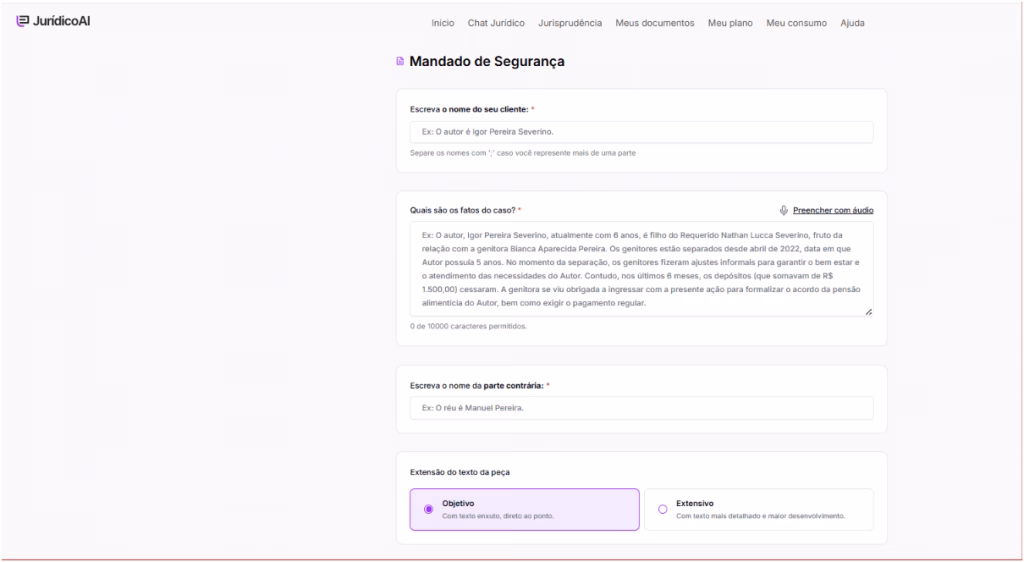1024x562 pixels.
Task: Click the document icon beside Mandado de Segurança
Action: (400, 61)
